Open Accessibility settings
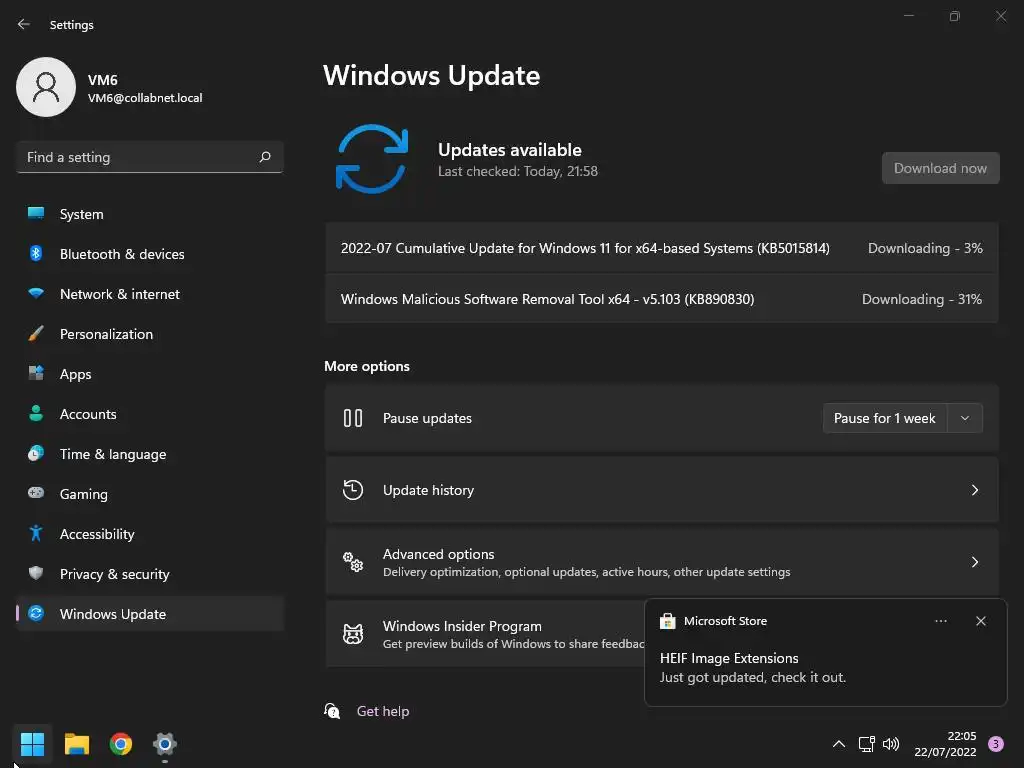This screenshot has width=1024, height=768. pyautogui.click(x=150, y=534)
